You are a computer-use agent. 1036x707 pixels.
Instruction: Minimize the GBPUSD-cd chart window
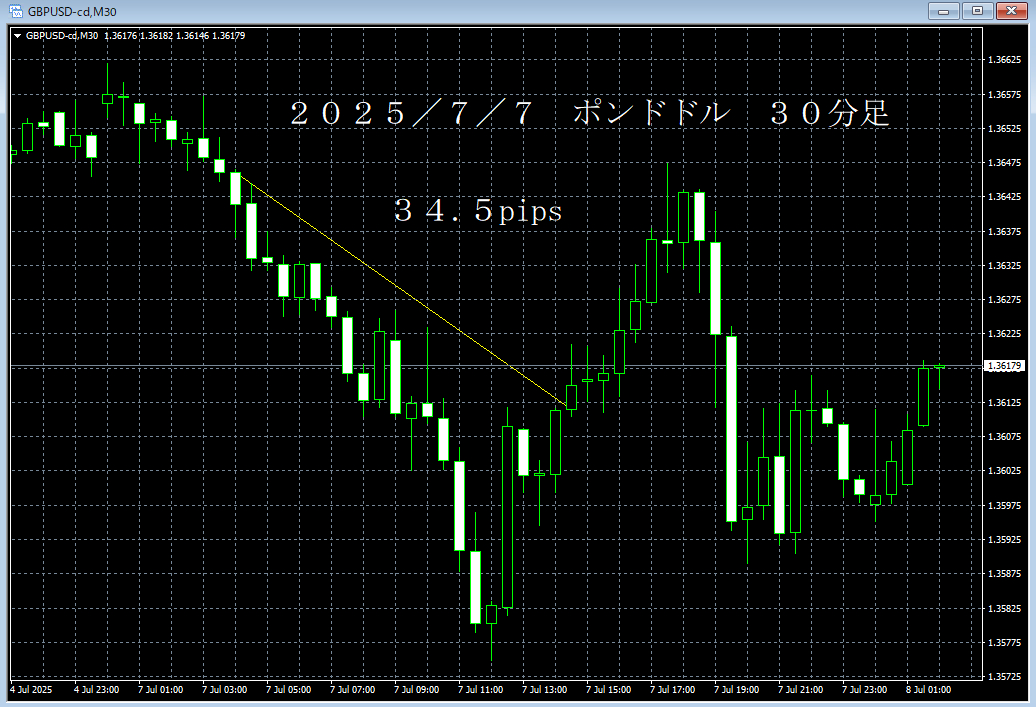pyautogui.click(x=944, y=11)
